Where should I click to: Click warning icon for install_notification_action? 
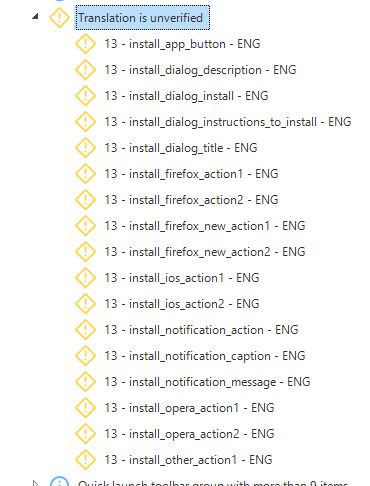point(85,330)
